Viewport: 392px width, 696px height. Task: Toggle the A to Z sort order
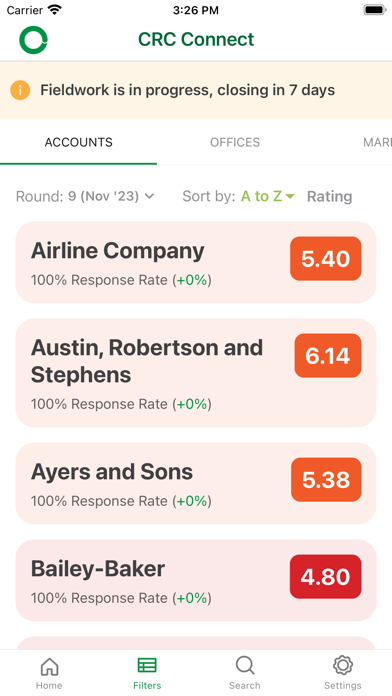tap(268, 196)
